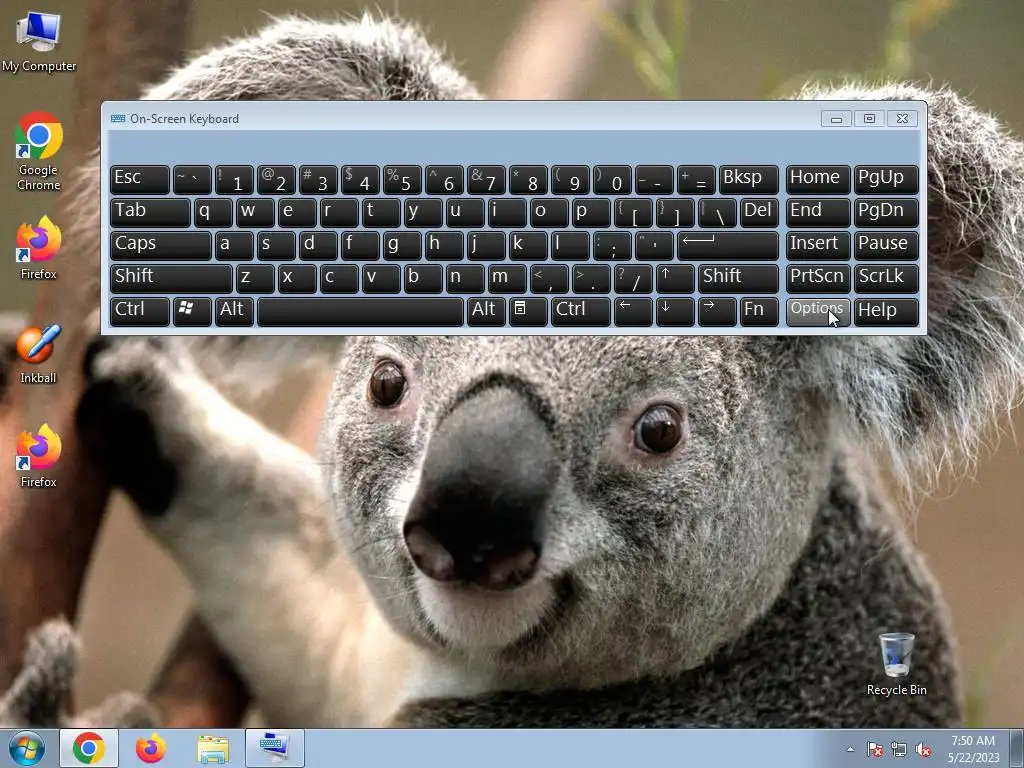Click the number 5 key
The width and height of the screenshot is (1024, 768).
coord(402,180)
